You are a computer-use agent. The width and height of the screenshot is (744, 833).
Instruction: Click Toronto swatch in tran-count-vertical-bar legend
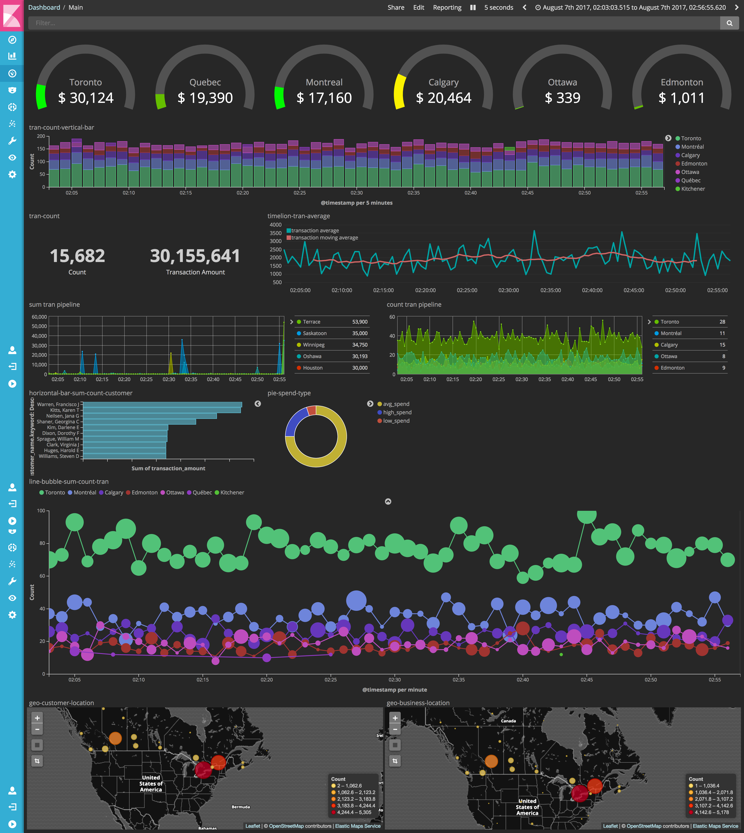[678, 138]
